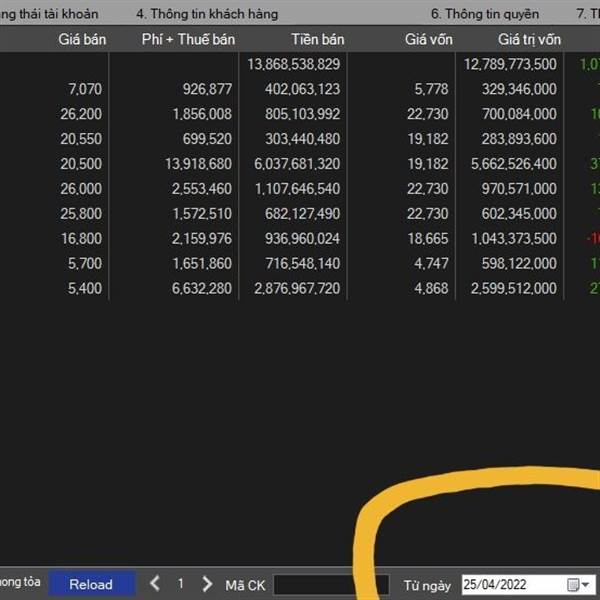Click the Mã CK input field
This screenshot has height=600, width=600.
(x=331, y=585)
